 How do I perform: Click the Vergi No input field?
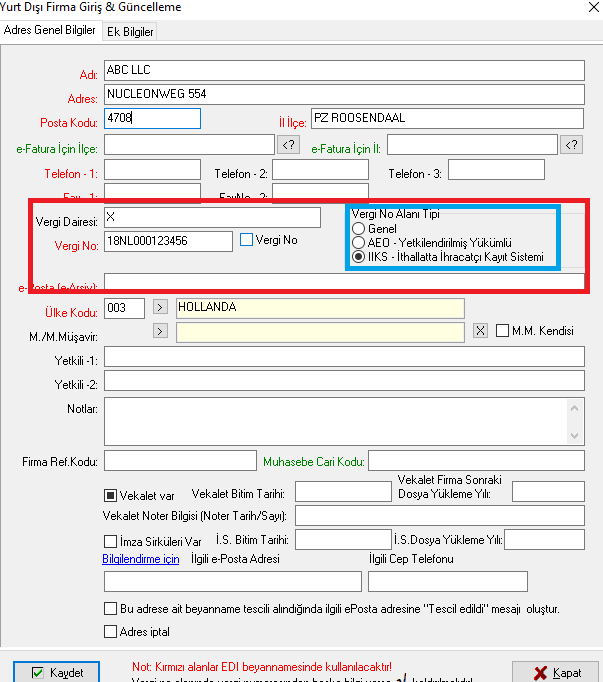tap(168, 241)
